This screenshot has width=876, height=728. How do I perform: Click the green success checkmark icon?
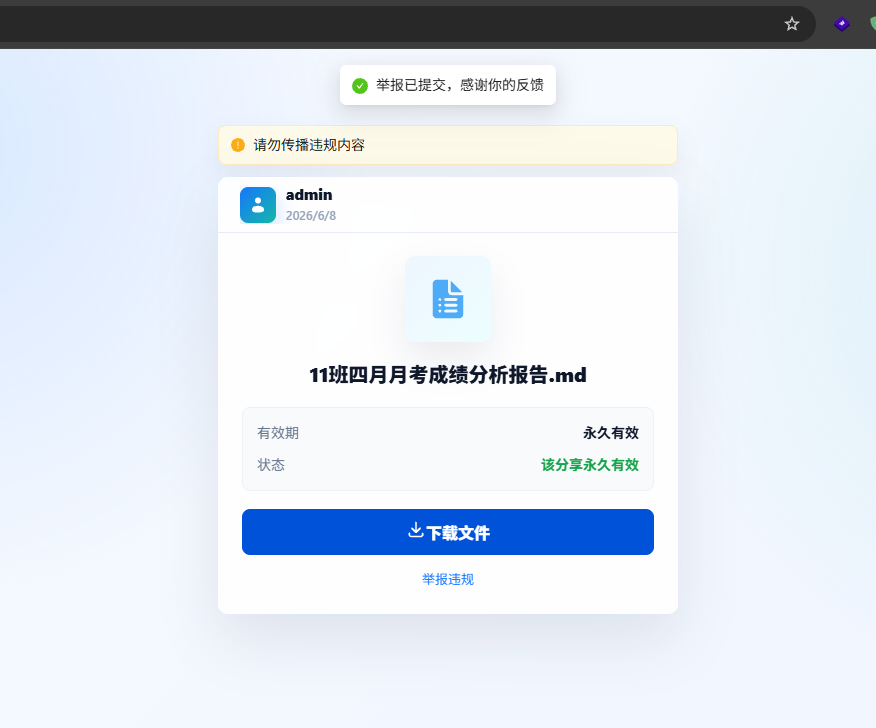tap(360, 85)
